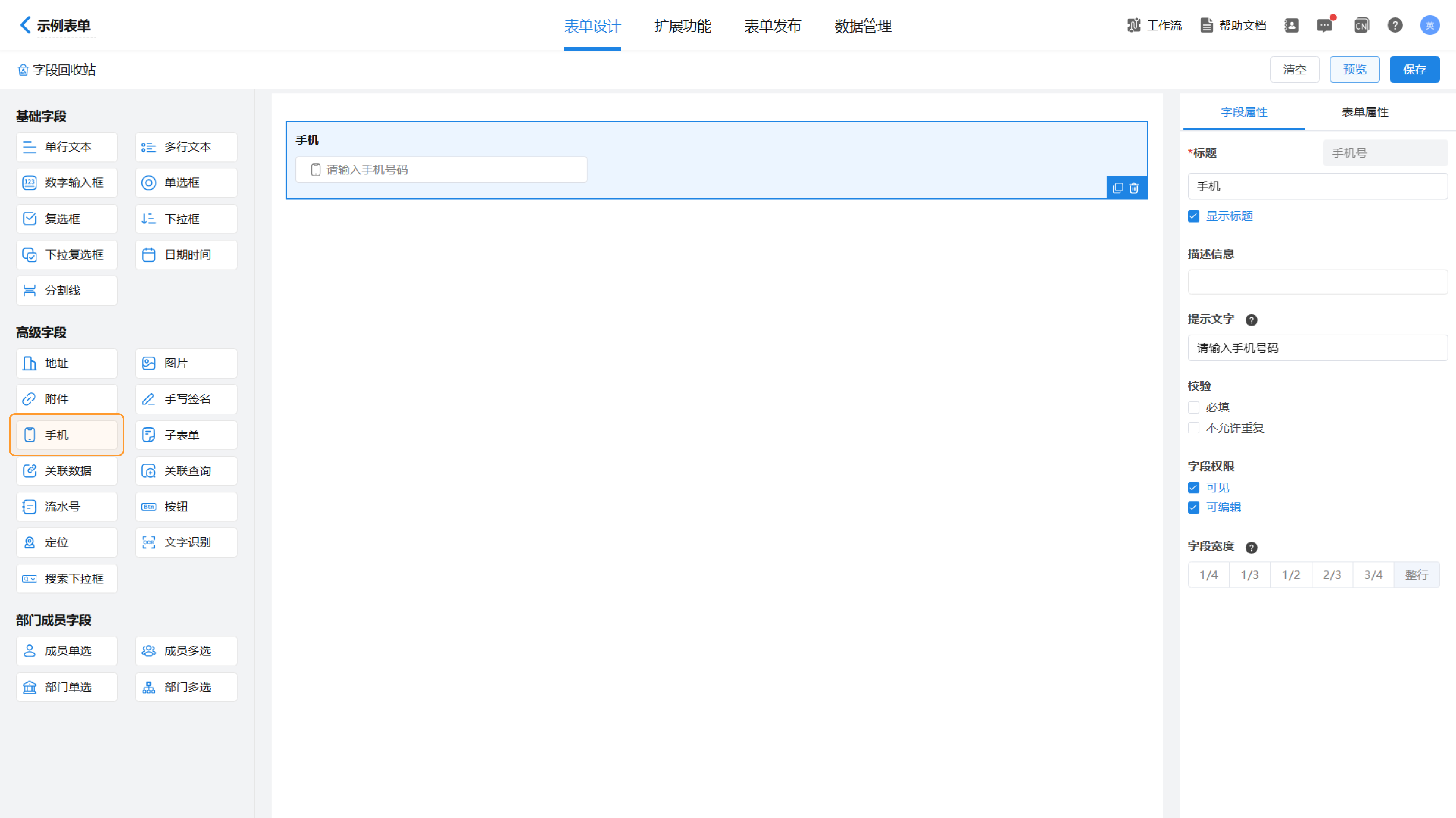This screenshot has height=818, width=1456.
Task: Open the contacts icon in the top bar
Action: (x=1291, y=25)
